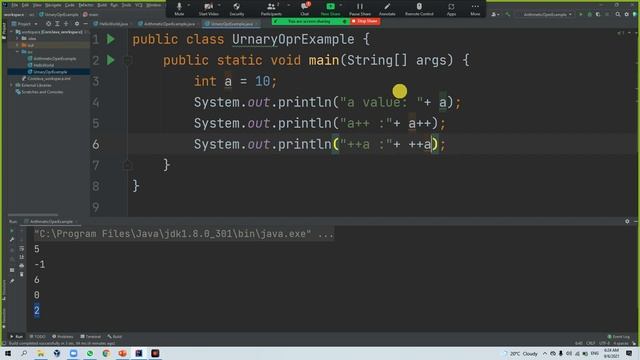The width and height of the screenshot is (640, 360).
Task: Open Annotate tool in Zoom toolbar
Action: click(x=387, y=9)
